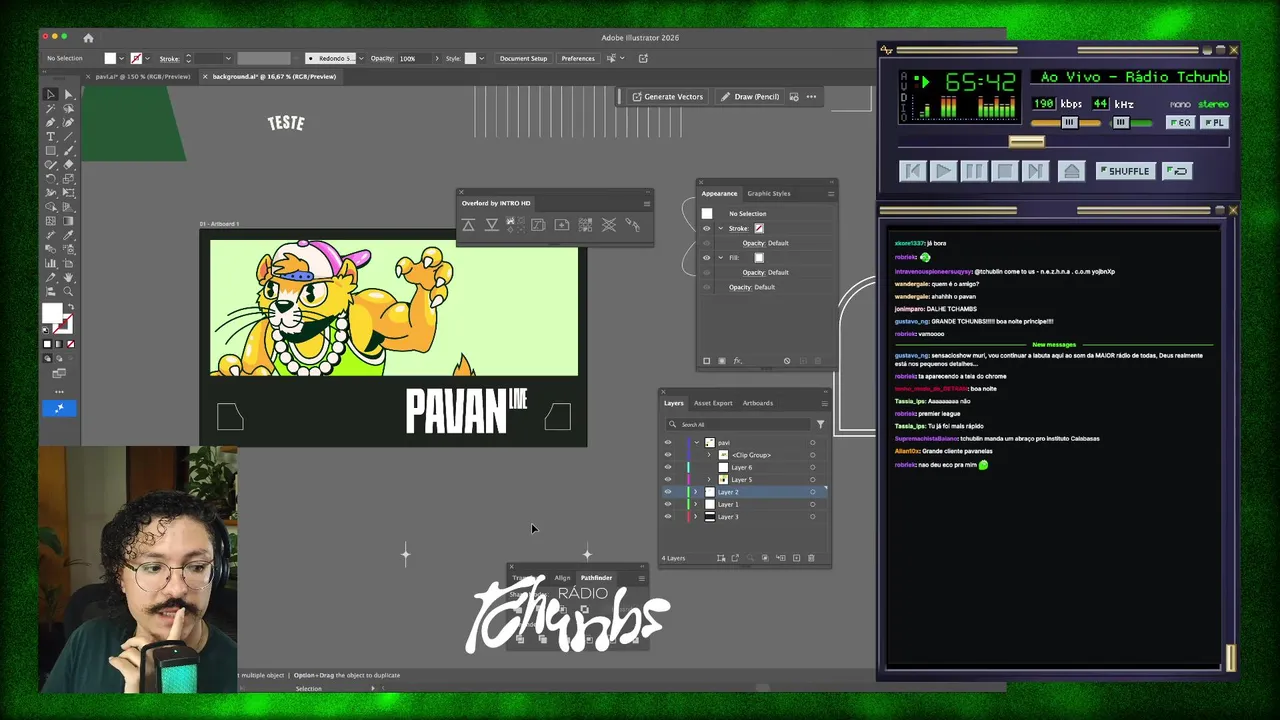
Task: Open the Redondo brush definition dropdown
Action: tap(360, 58)
